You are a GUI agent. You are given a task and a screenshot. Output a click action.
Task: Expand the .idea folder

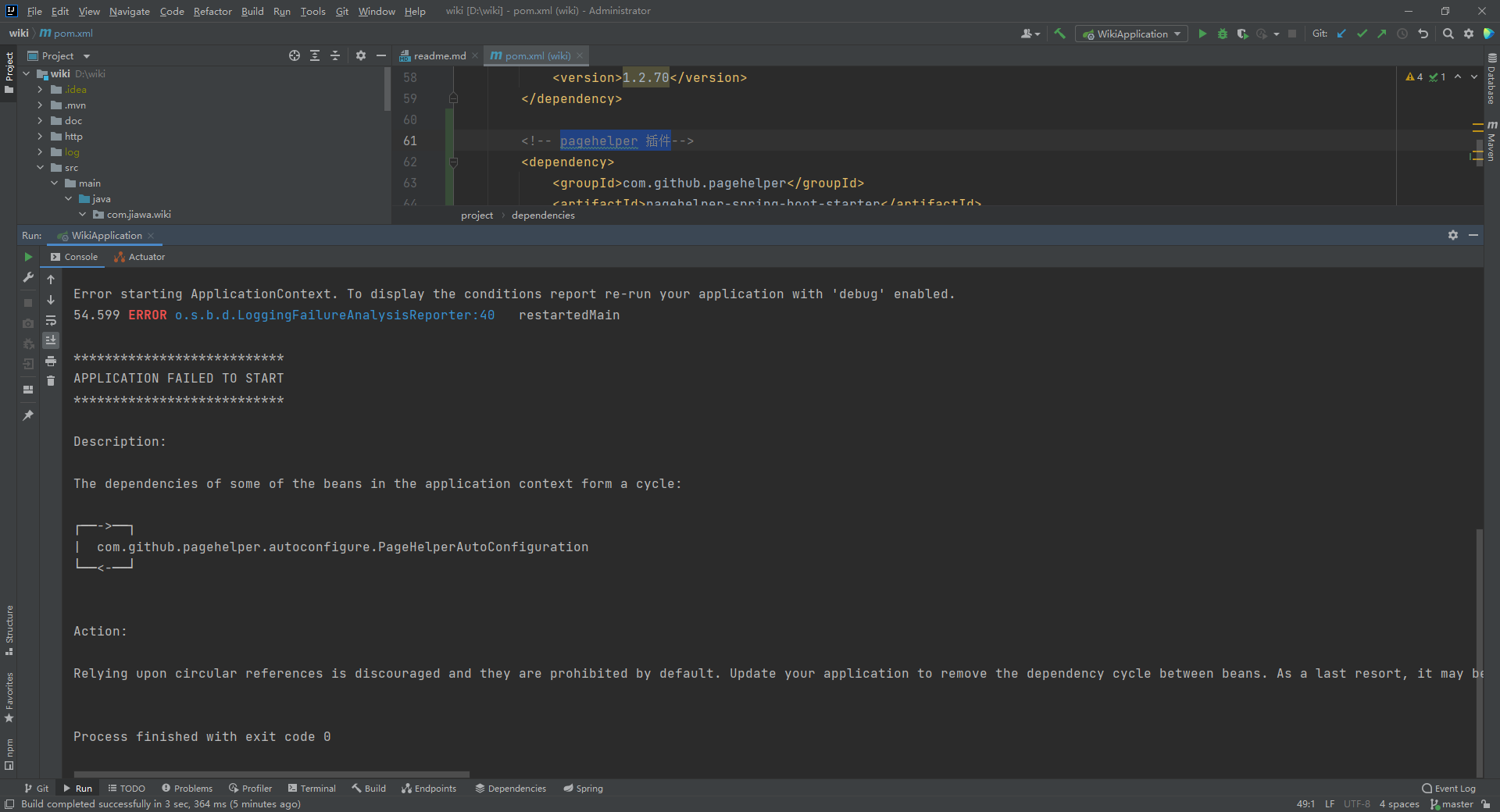[40, 90]
